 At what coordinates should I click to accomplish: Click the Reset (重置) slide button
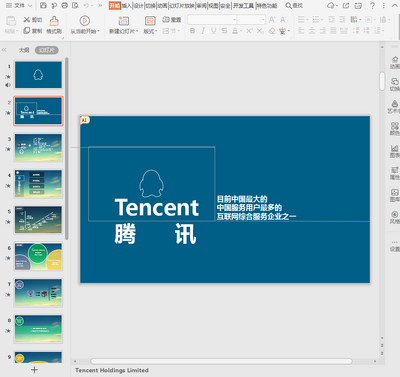[x=172, y=20]
